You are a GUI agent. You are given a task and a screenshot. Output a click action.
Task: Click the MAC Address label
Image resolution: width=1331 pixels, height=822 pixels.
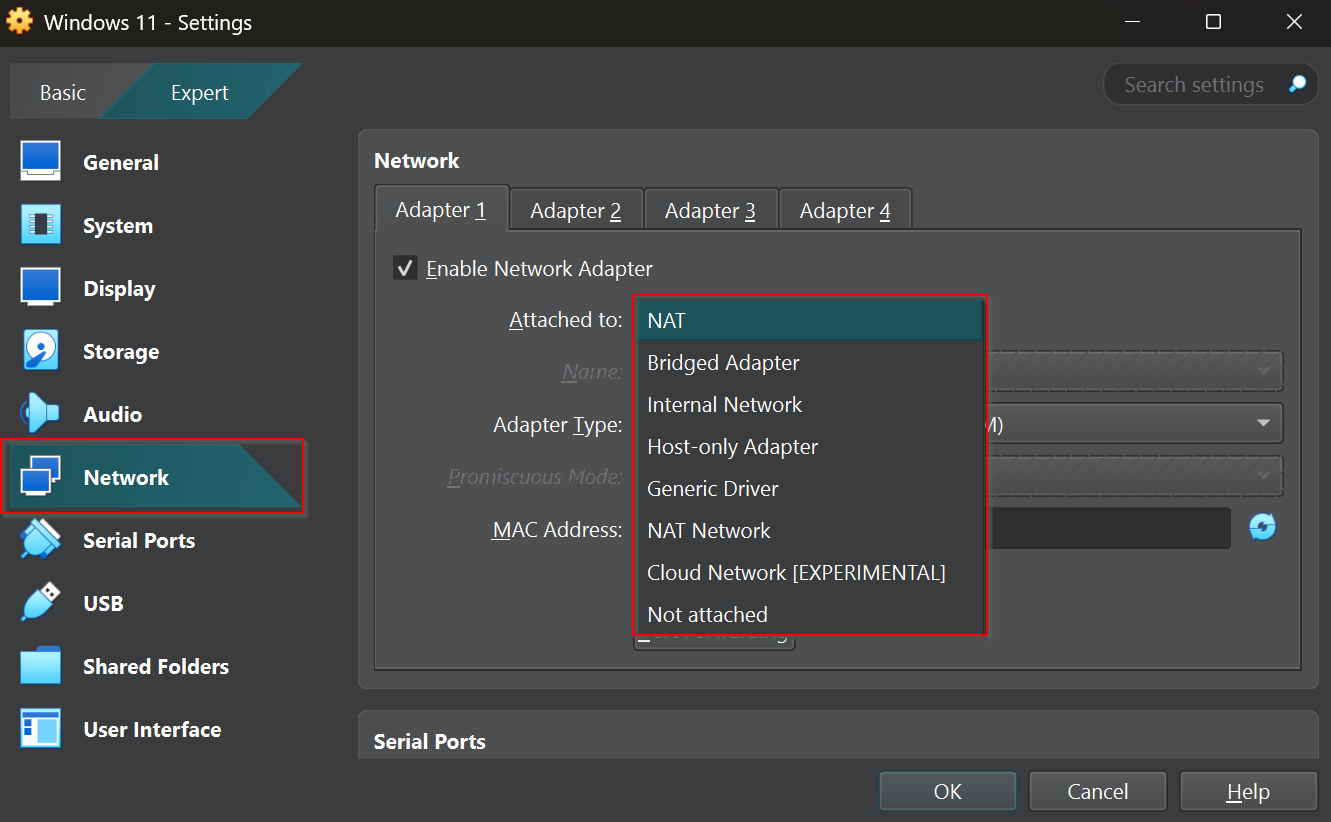[558, 529]
